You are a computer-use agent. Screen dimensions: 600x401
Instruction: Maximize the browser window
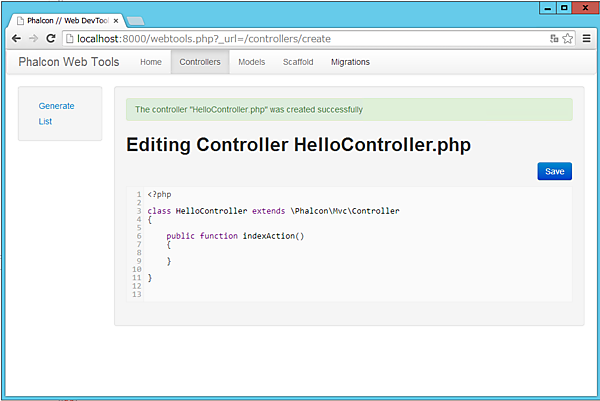tap(564, 8)
